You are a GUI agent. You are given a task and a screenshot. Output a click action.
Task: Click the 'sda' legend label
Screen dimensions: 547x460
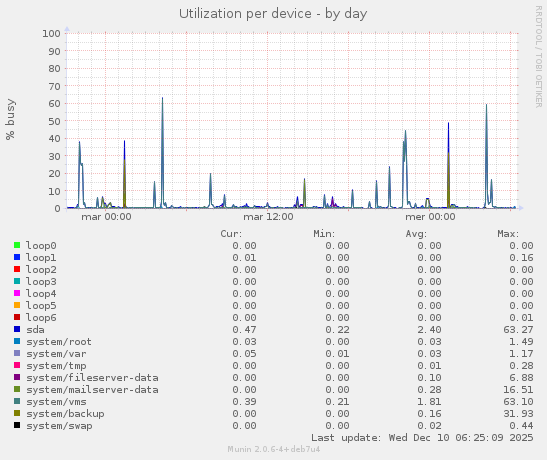(x=35, y=330)
